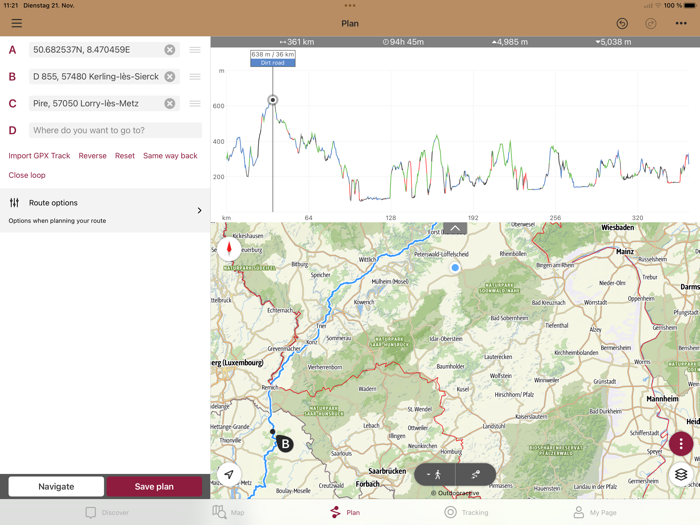Tap Close loop

coord(27,175)
